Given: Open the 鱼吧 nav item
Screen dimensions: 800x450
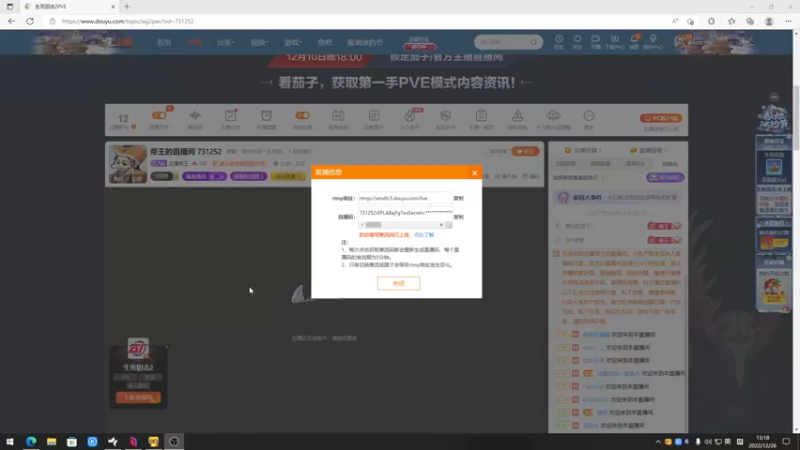Looking at the screenshot, I should [324, 42].
